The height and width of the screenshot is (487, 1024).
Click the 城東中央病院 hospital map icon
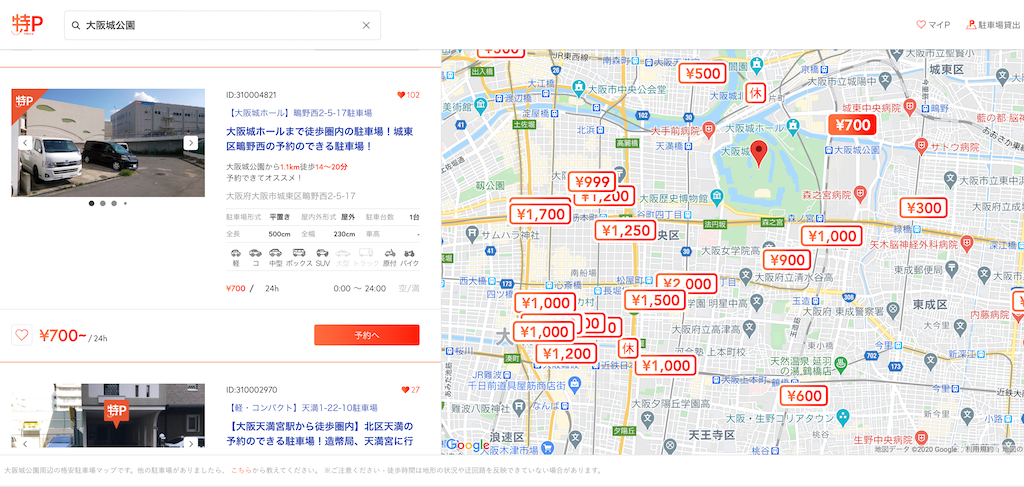pos(912,108)
